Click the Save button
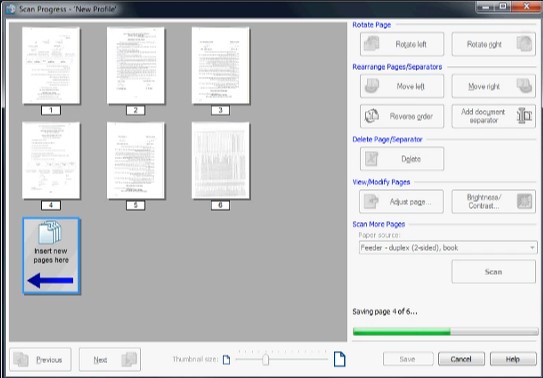The height and width of the screenshot is (378, 543). [408, 359]
